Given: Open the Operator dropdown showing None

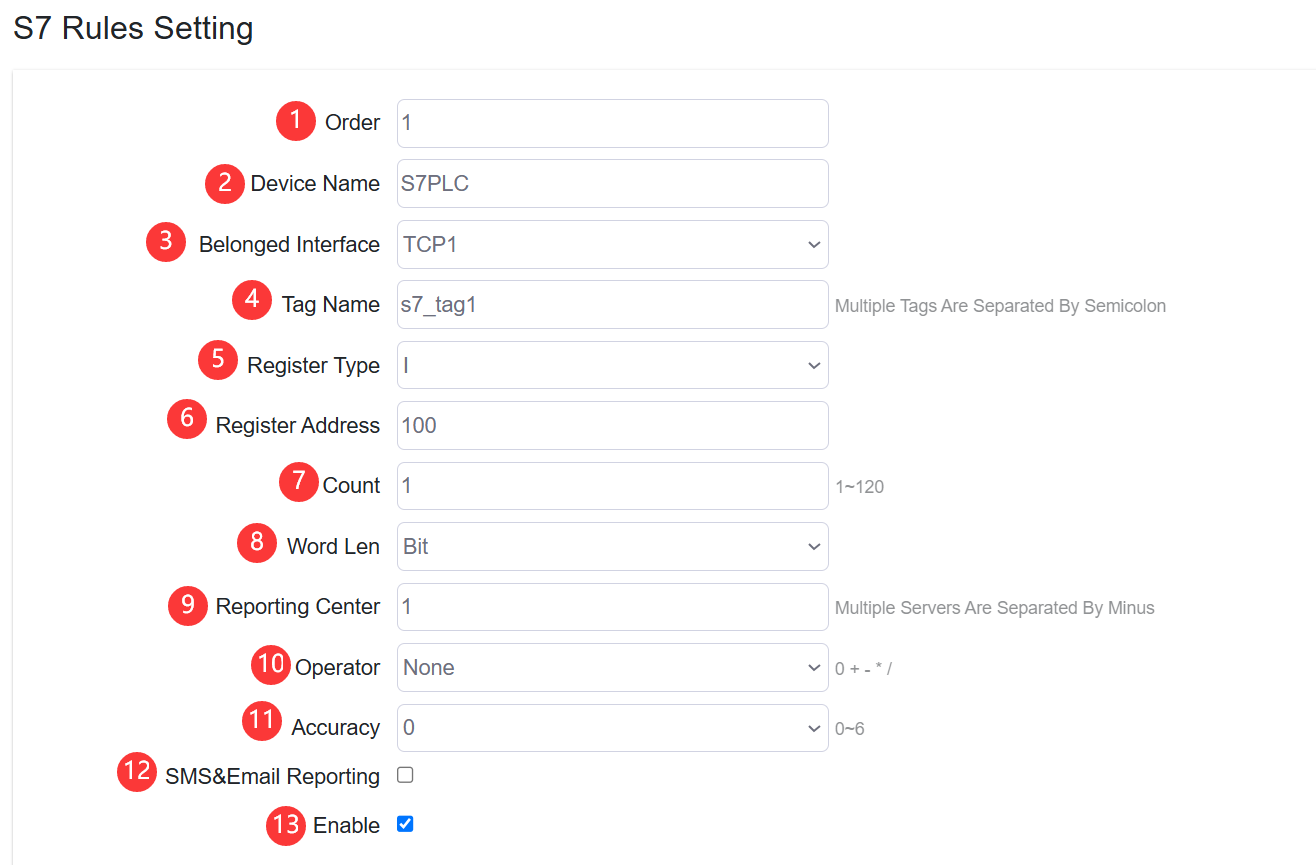Looking at the screenshot, I should 612,667.
